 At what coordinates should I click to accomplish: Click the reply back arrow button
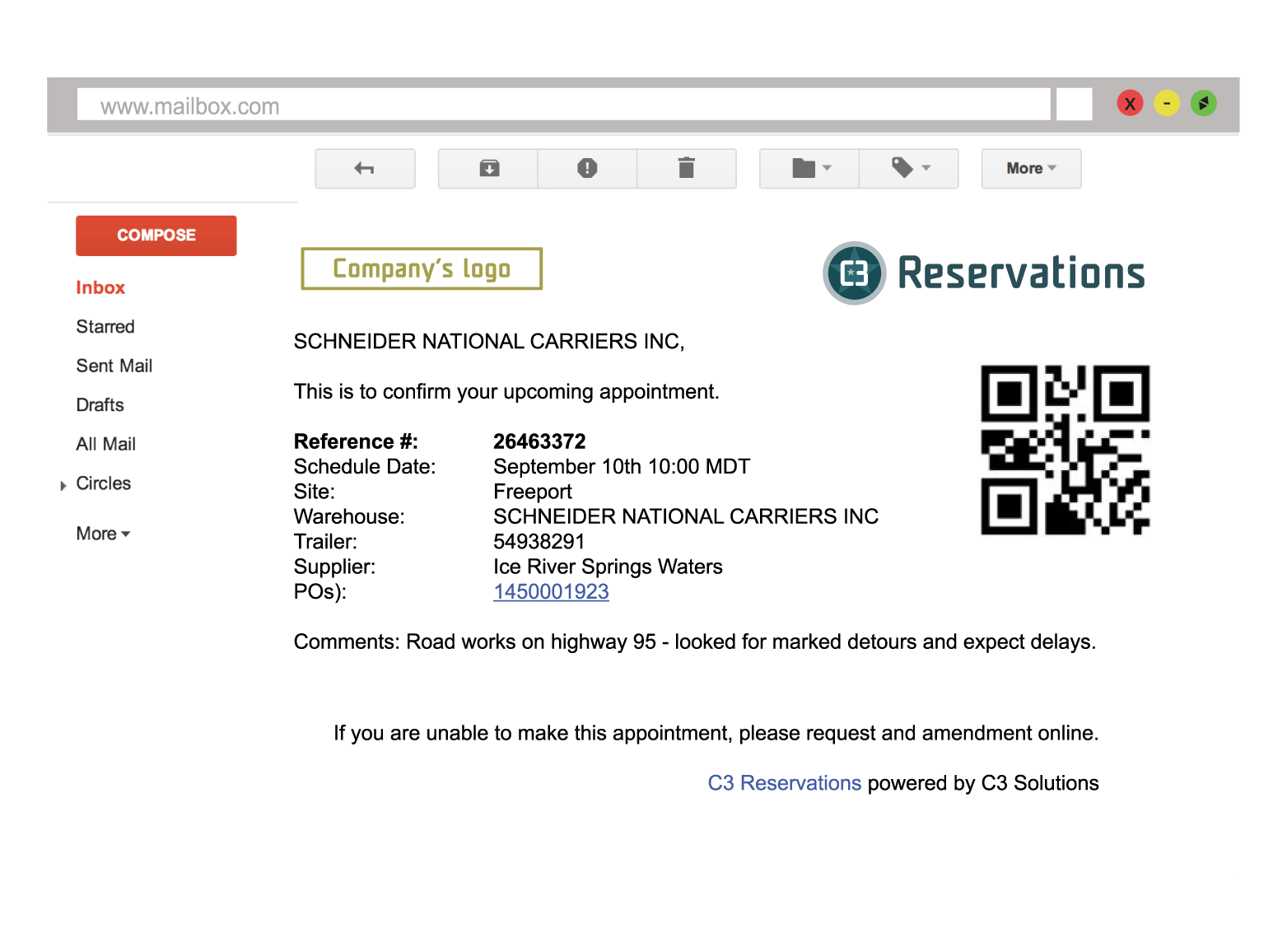coord(365,169)
